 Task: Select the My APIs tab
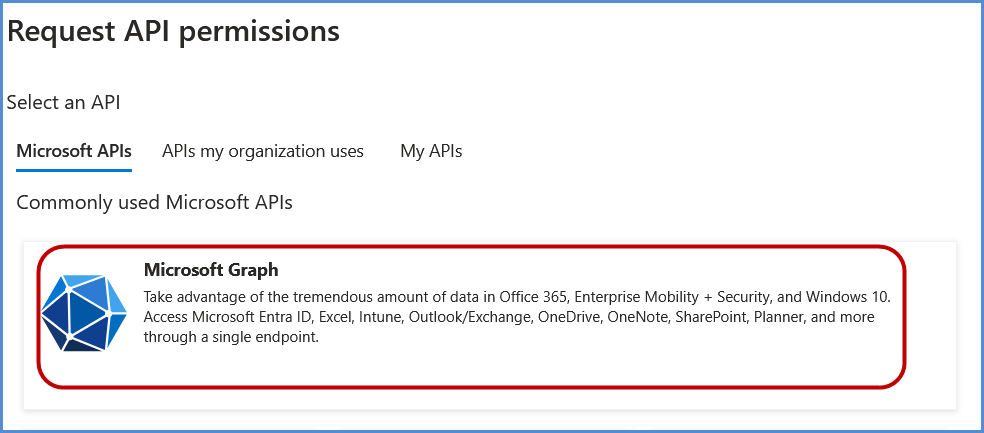pos(431,152)
